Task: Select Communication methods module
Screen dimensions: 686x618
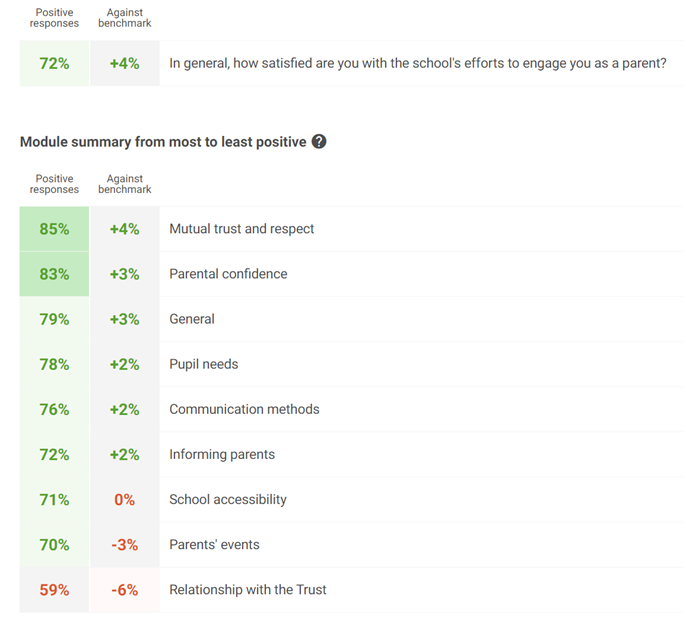Action: click(x=245, y=409)
